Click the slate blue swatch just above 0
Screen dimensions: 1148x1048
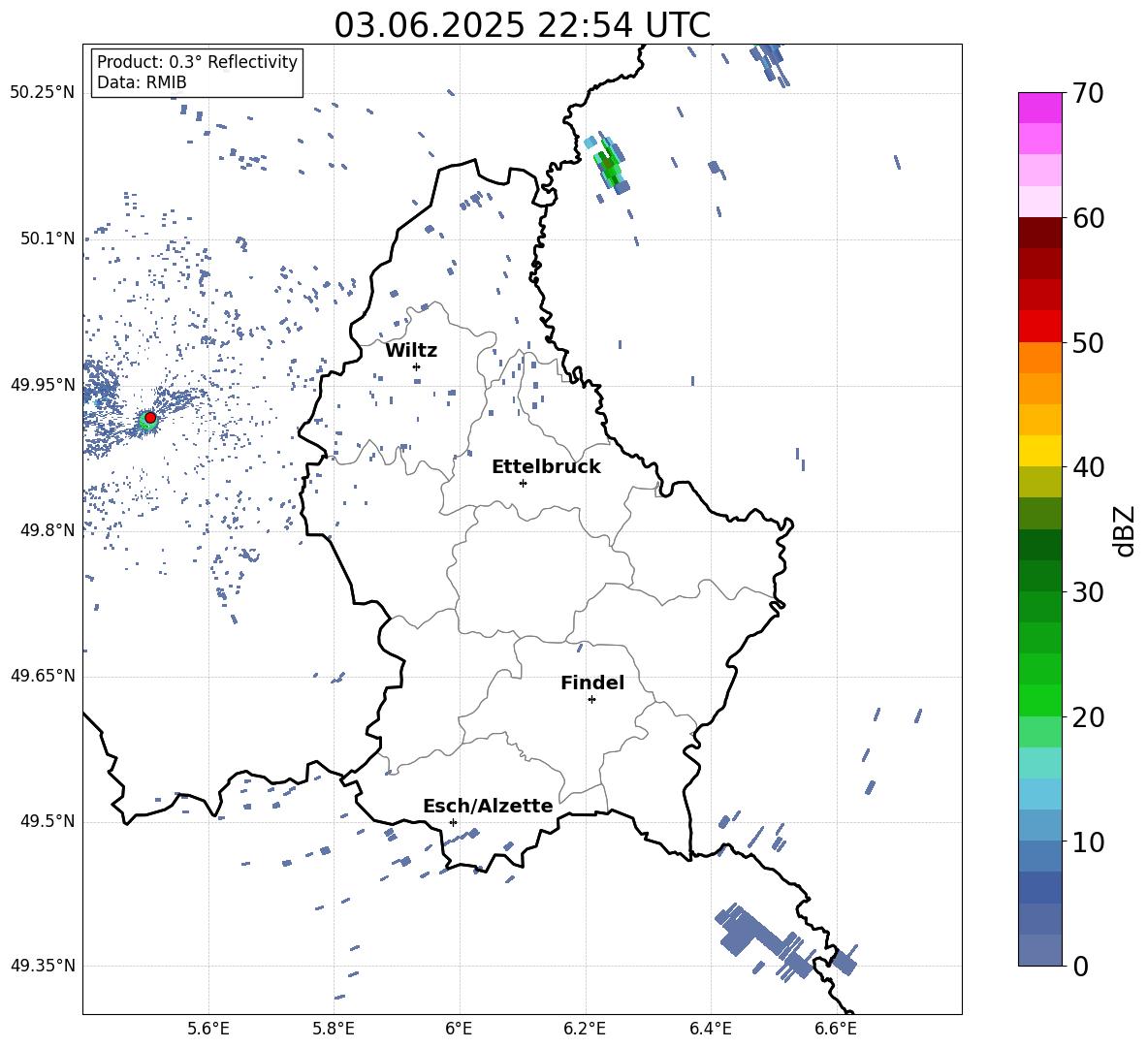[1039, 950]
